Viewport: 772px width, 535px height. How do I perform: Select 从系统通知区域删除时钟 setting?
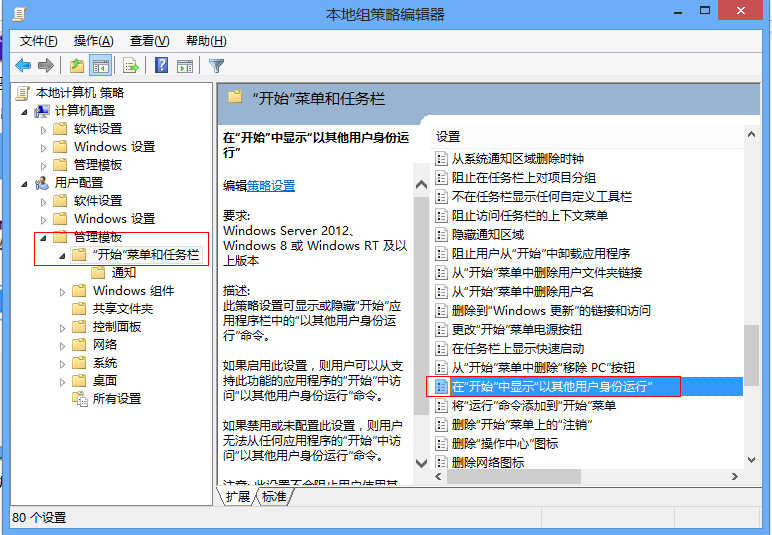pos(517,158)
